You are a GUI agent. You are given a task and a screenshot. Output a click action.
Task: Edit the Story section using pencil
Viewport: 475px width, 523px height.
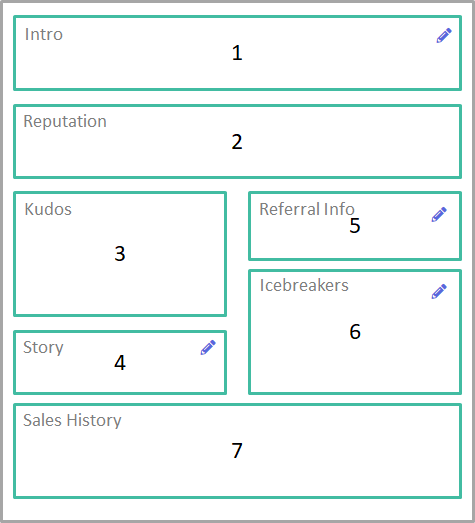[x=208, y=348]
